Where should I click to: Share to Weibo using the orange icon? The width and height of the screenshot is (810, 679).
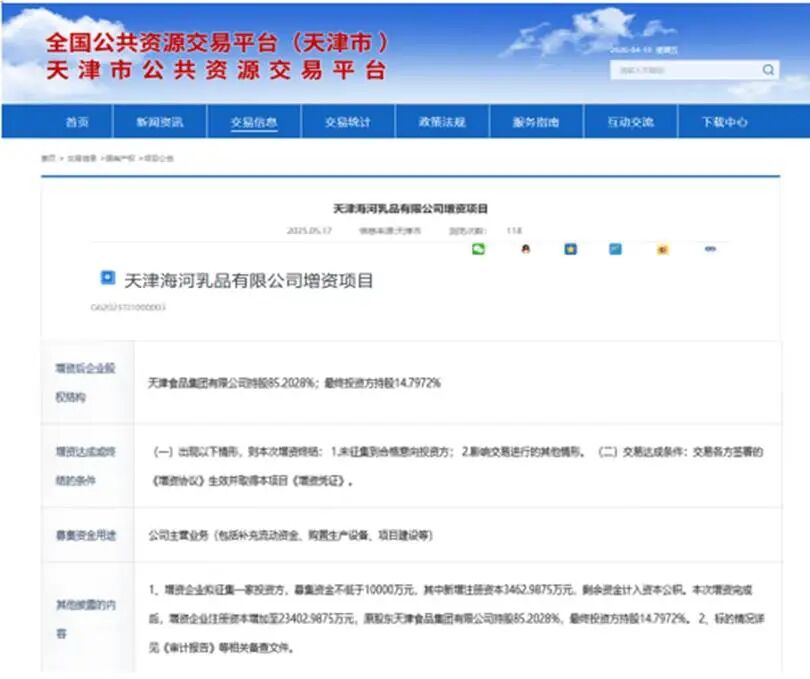point(662,249)
